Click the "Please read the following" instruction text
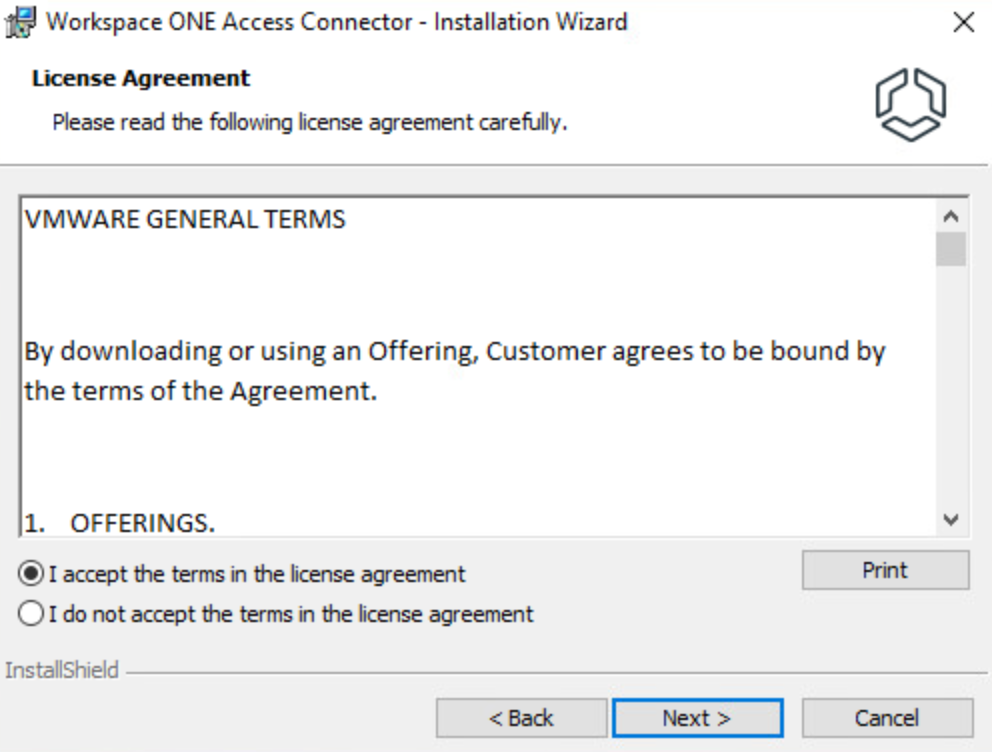The width and height of the screenshot is (992, 752). click(x=309, y=124)
